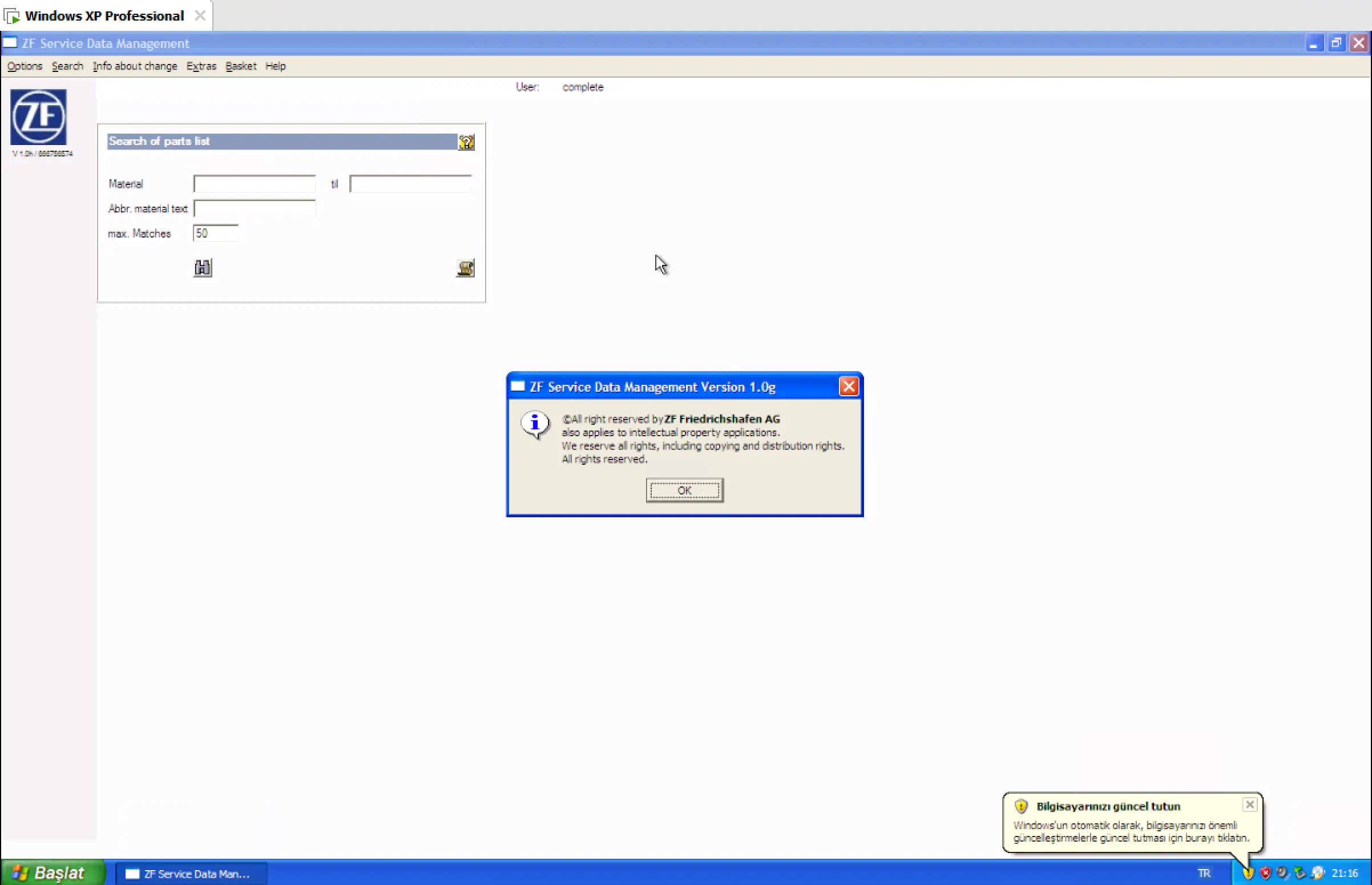Click the green safely remove hardware tray icon
Image resolution: width=1372 pixels, height=885 pixels.
(x=1300, y=873)
